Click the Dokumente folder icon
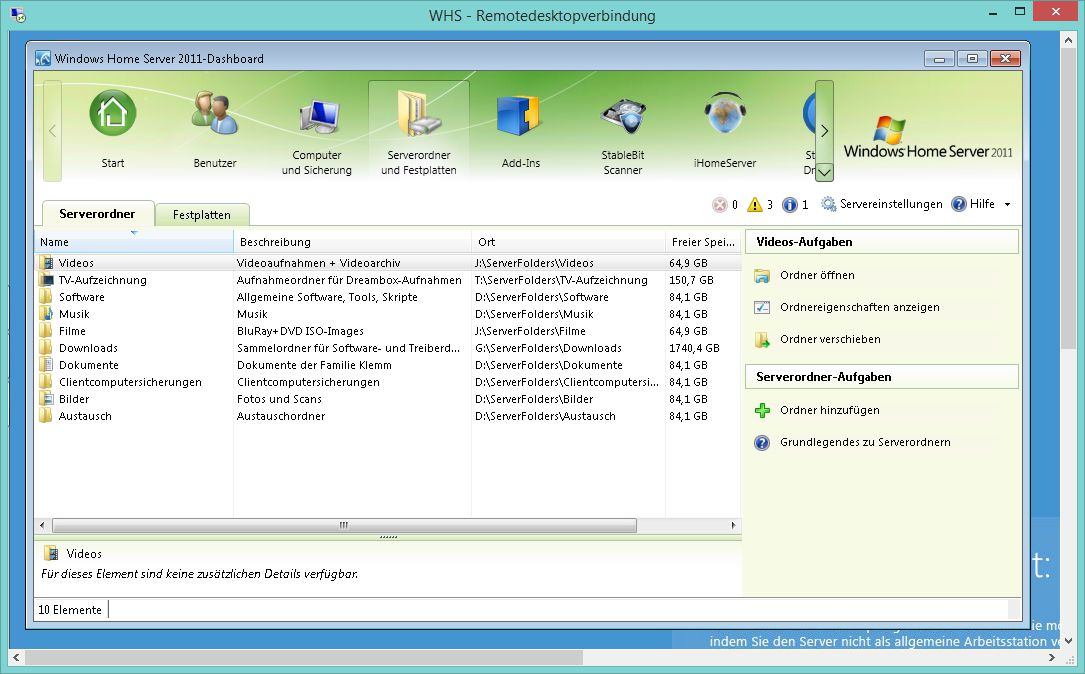The height and width of the screenshot is (674, 1085). [x=46, y=365]
